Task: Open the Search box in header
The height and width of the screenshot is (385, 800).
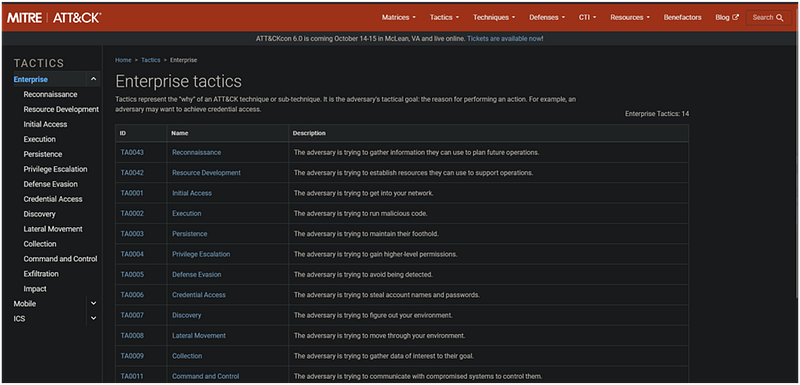Action: [x=768, y=17]
